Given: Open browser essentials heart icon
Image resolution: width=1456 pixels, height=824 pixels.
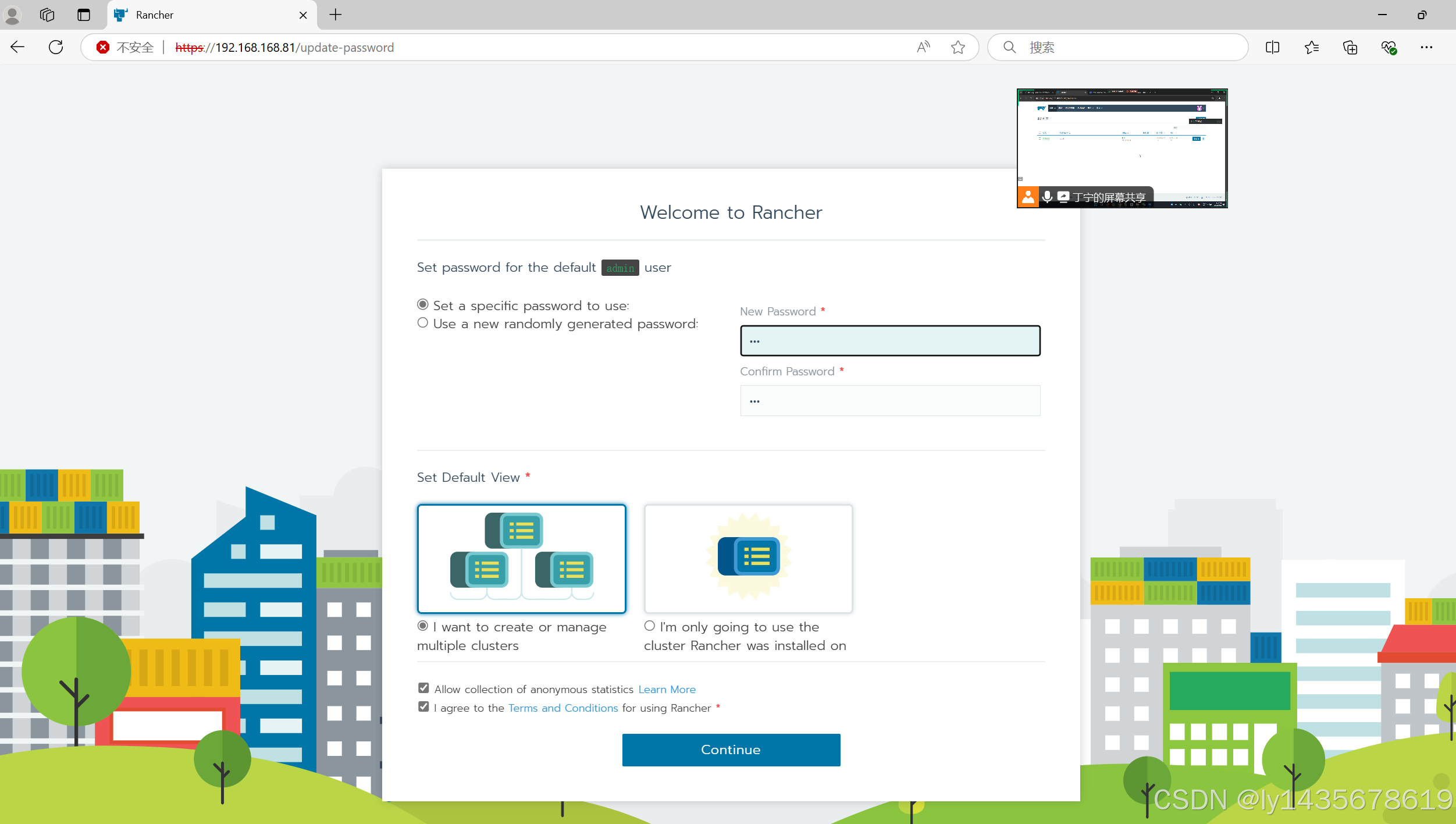Looking at the screenshot, I should (1389, 47).
